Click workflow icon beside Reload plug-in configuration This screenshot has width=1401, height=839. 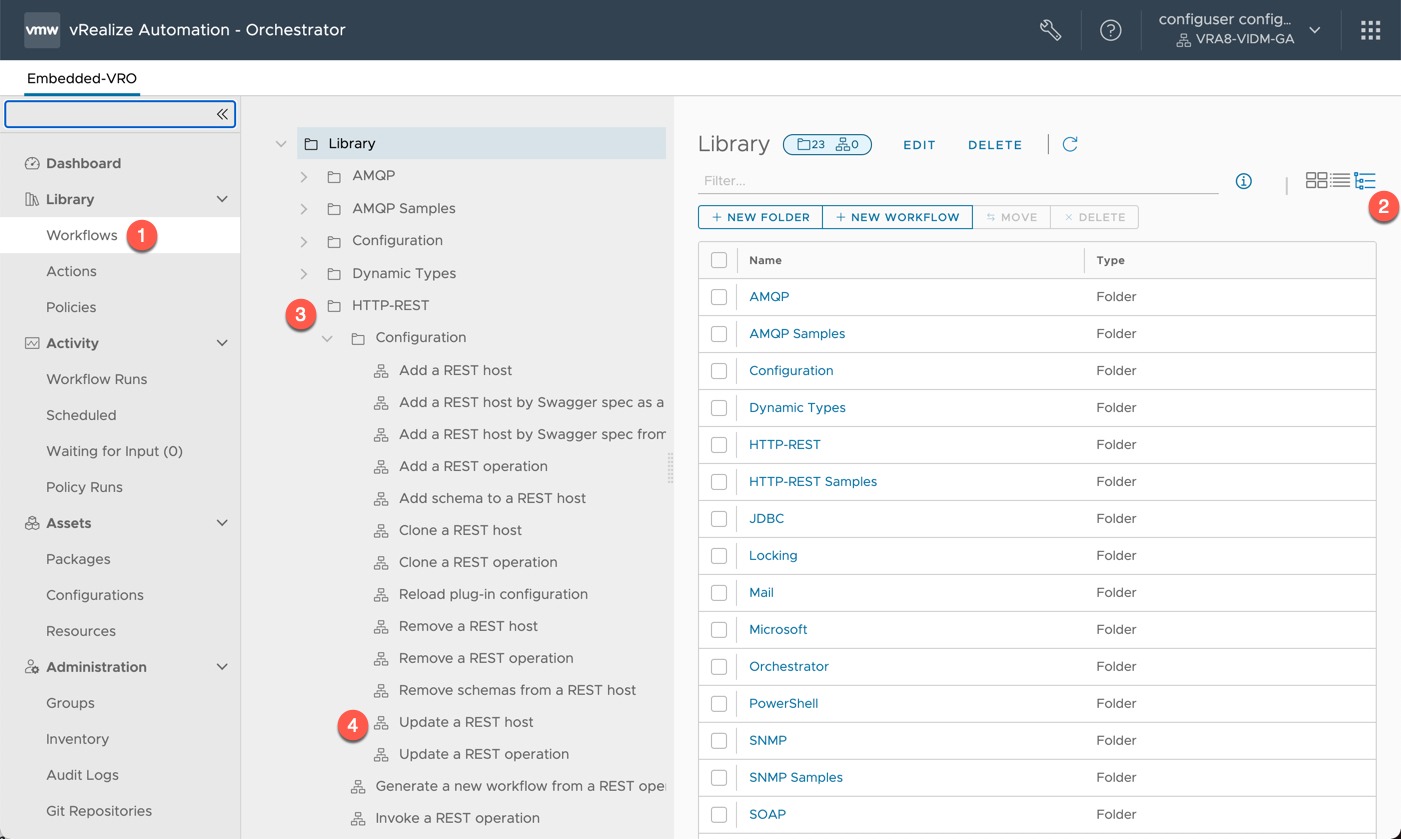click(x=381, y=594)
